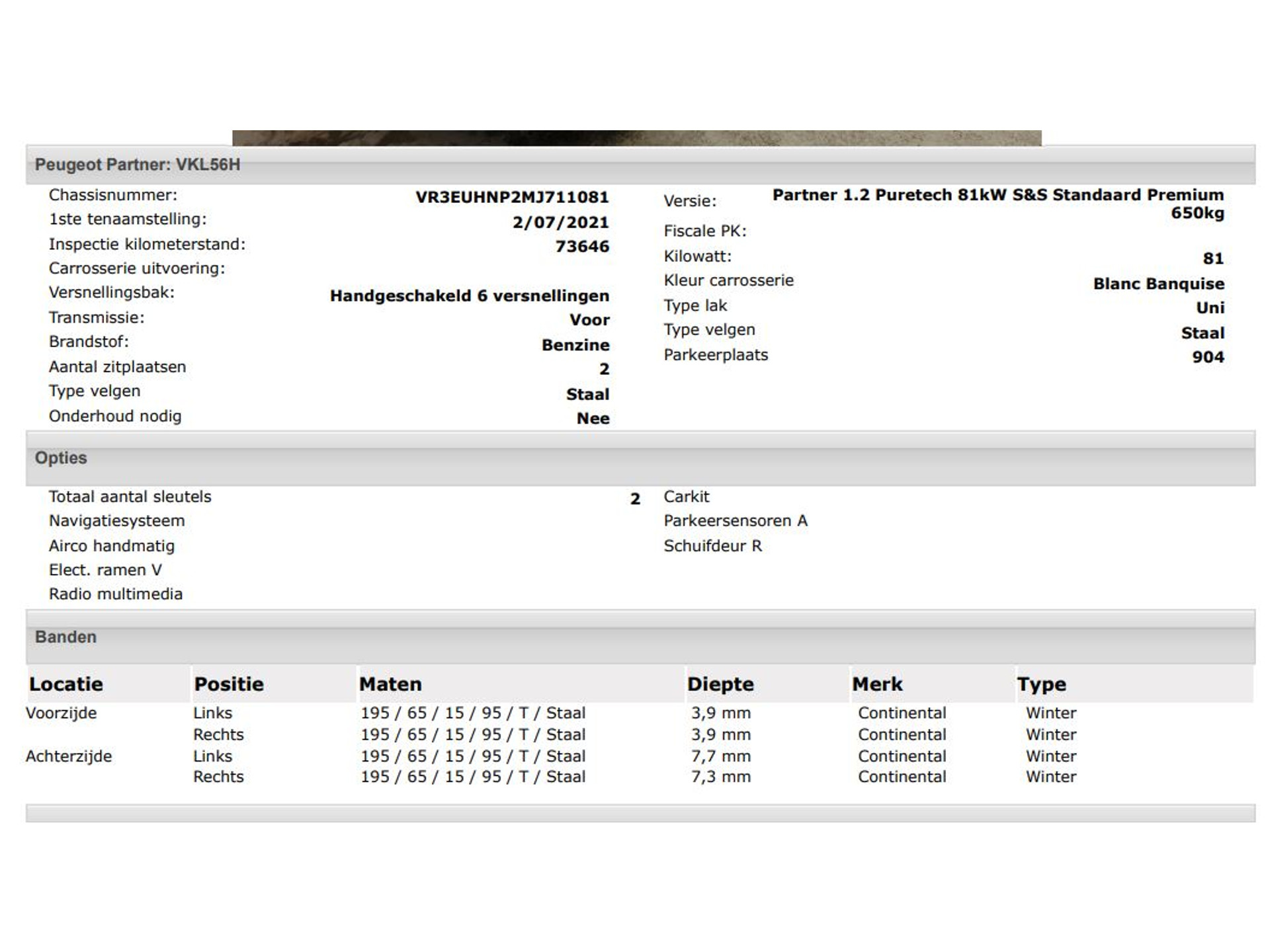The image size is (1270, 952).
Task: Click the Type column header in tire table
Action: pos(1042,684)
